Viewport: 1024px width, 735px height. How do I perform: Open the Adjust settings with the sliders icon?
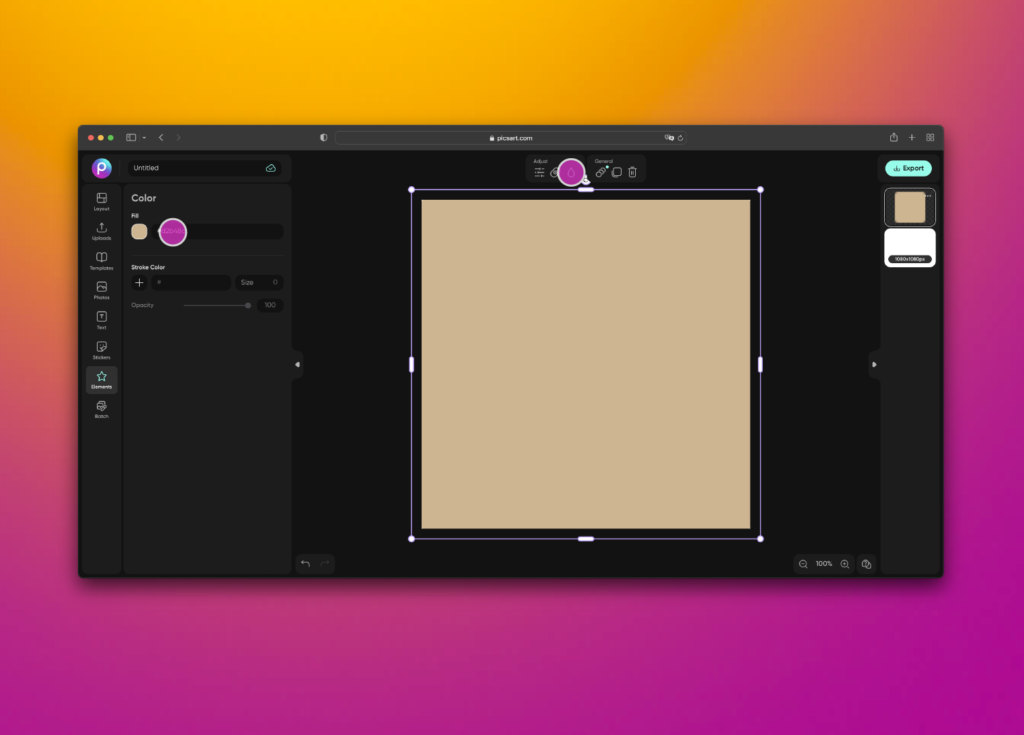coord(540,172)
